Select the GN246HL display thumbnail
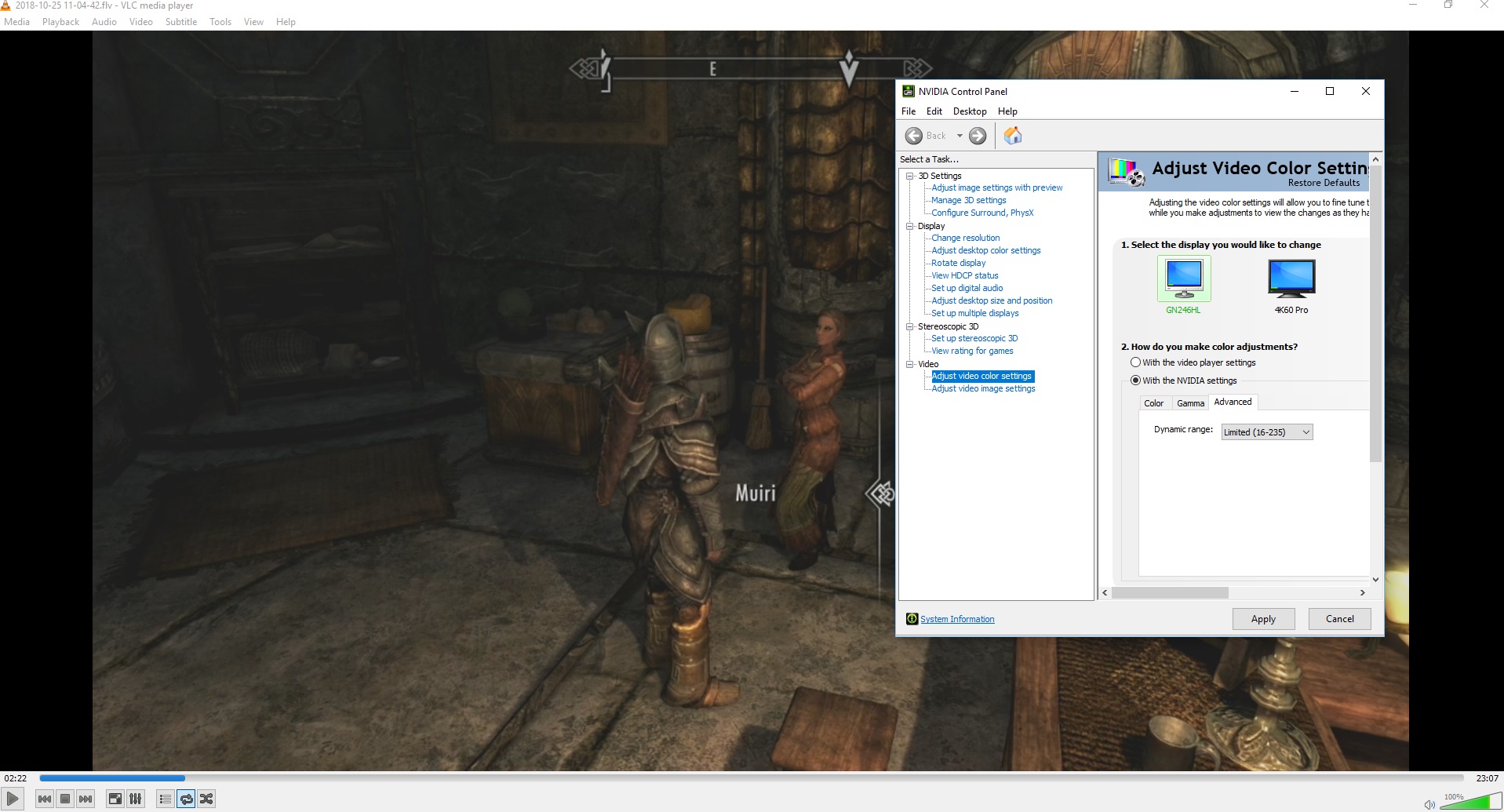This screenshot has width=1504, height=812. pos(1184,279)
